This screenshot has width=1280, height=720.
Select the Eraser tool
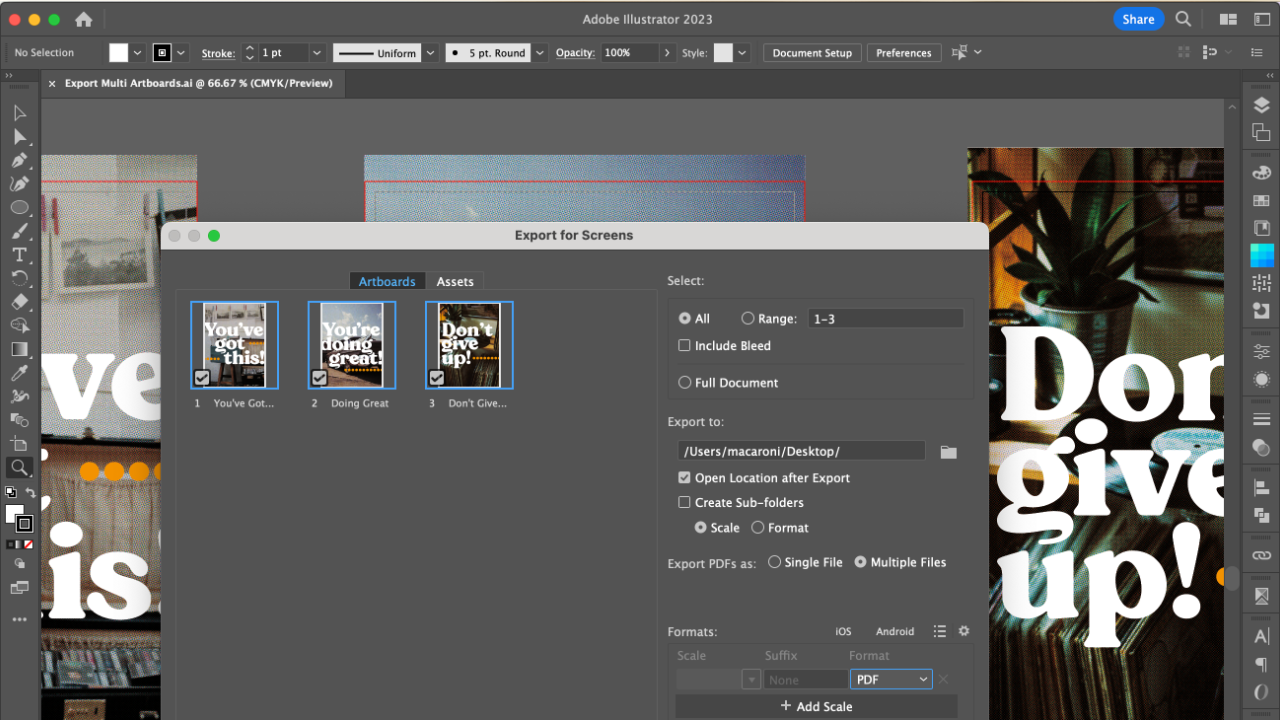(19, 302)
